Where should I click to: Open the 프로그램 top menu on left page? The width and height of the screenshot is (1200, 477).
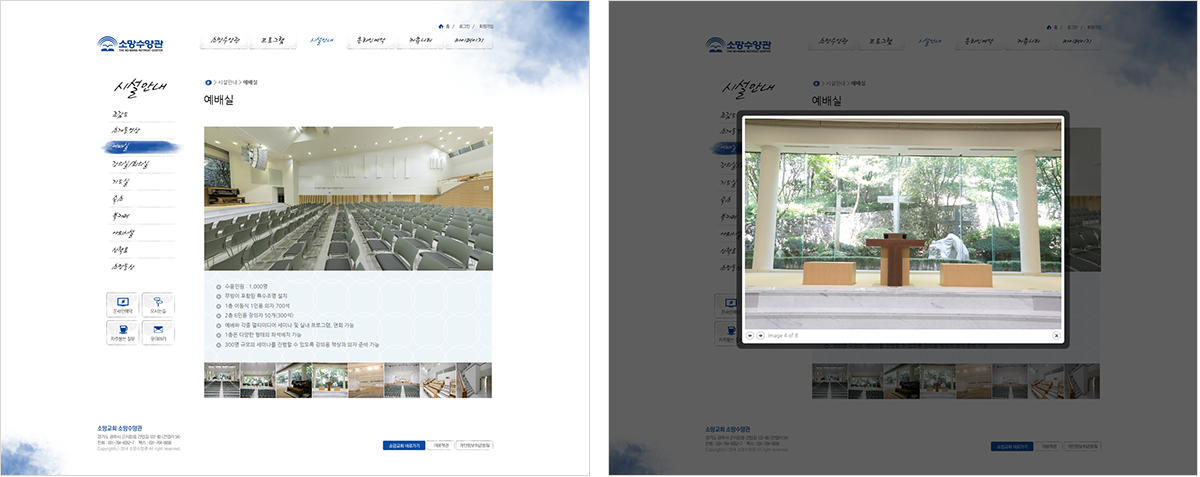(272, 41)
